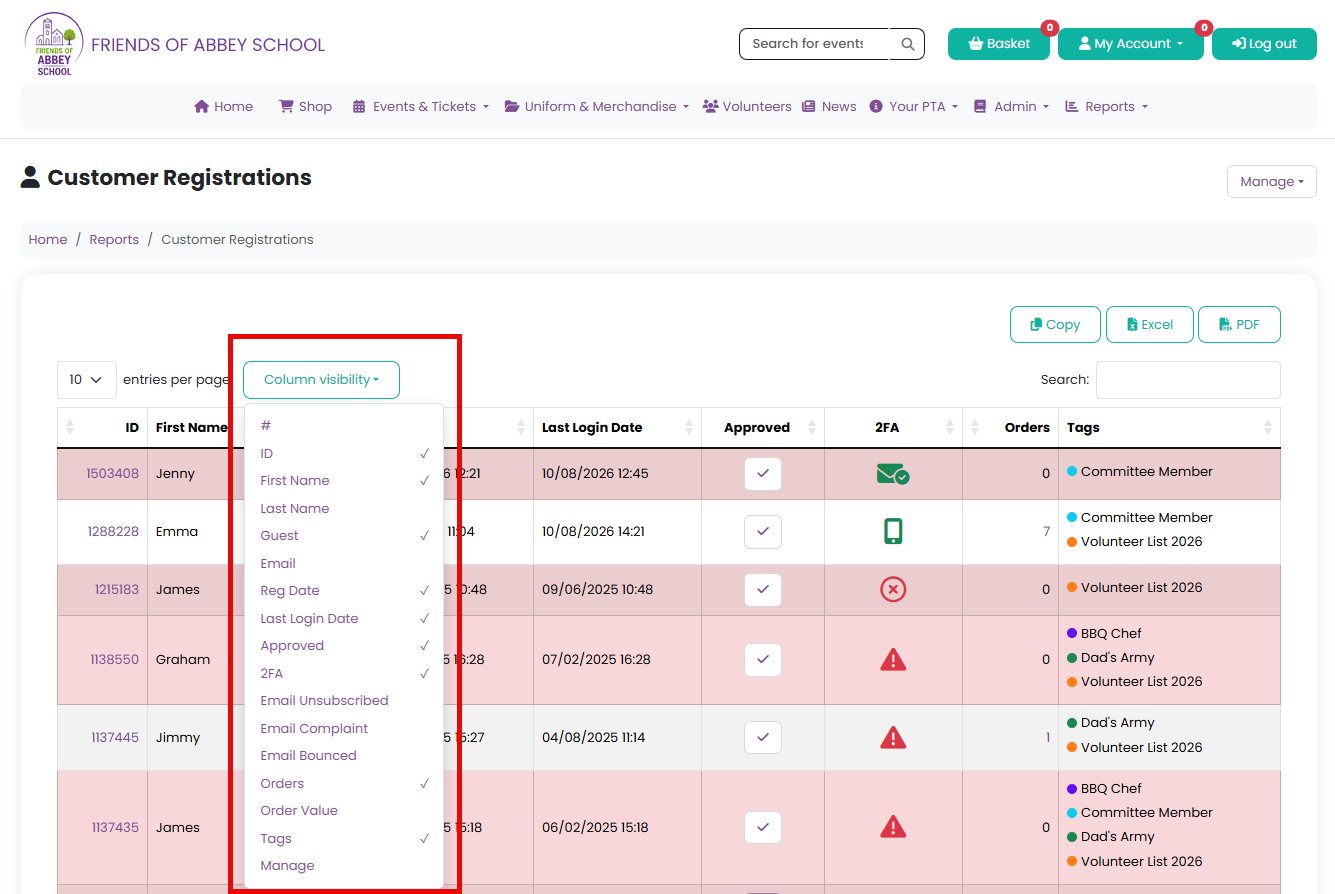The height and width of the screenshot is (894, 1335).
Task: Open Volunteers in the navigation bar
Action: 747,107
